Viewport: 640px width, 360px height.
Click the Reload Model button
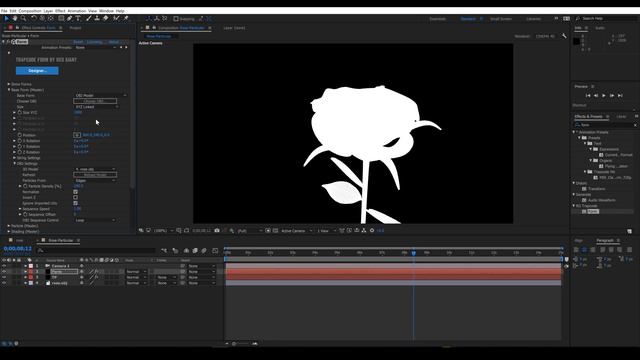point(95,175)
